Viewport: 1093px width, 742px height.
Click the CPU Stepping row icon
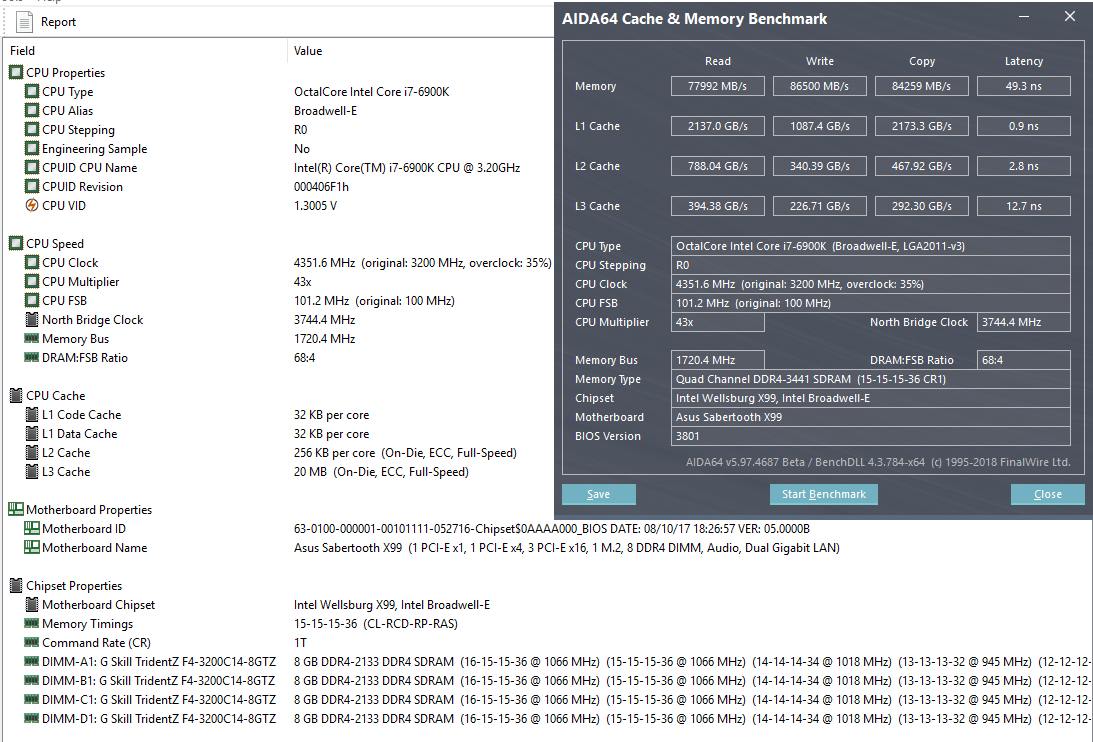(x=32, y=130)
